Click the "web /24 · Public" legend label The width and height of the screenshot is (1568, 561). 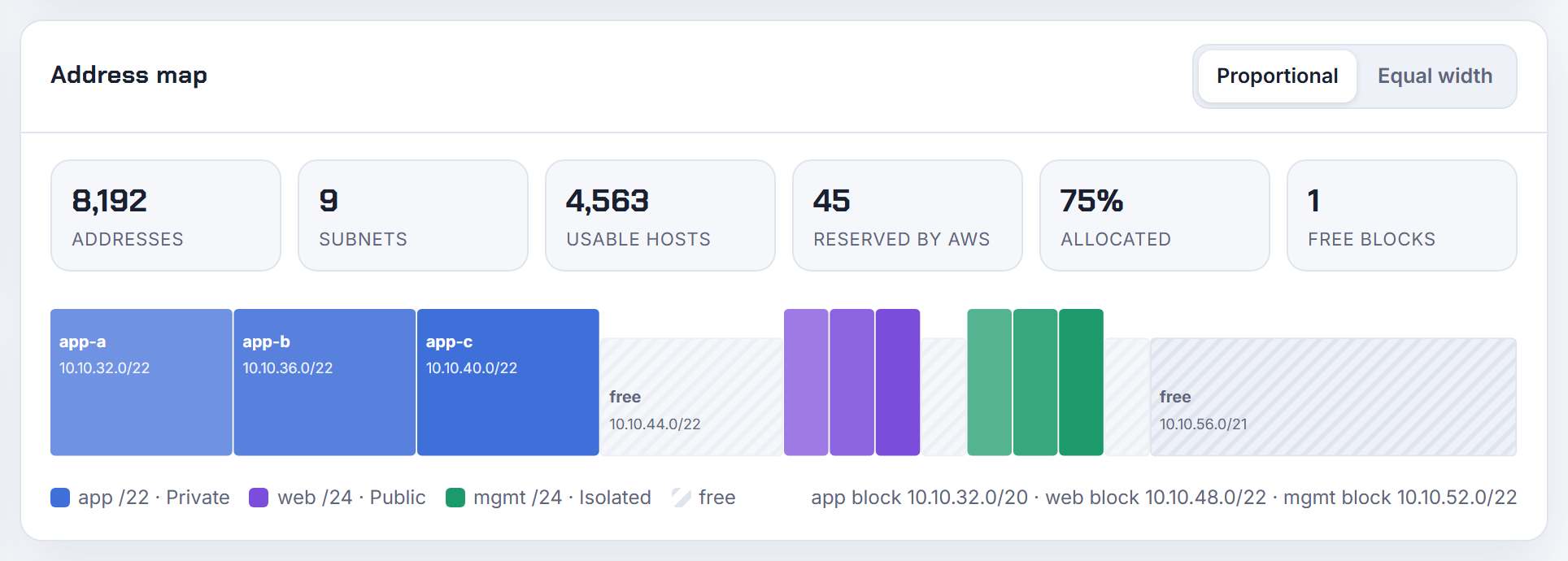coord(351,498)
